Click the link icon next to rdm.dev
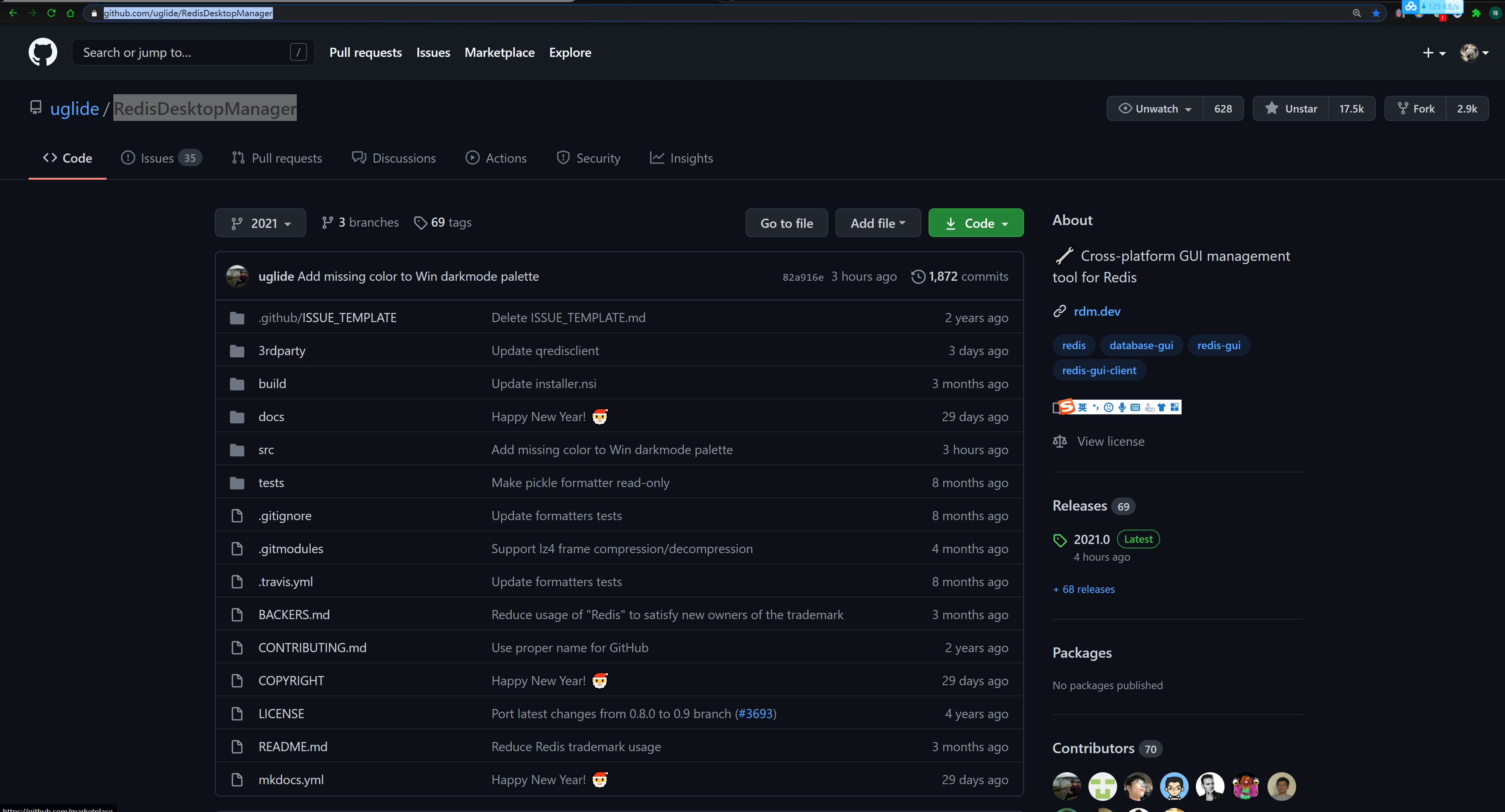 [1060, 311]
